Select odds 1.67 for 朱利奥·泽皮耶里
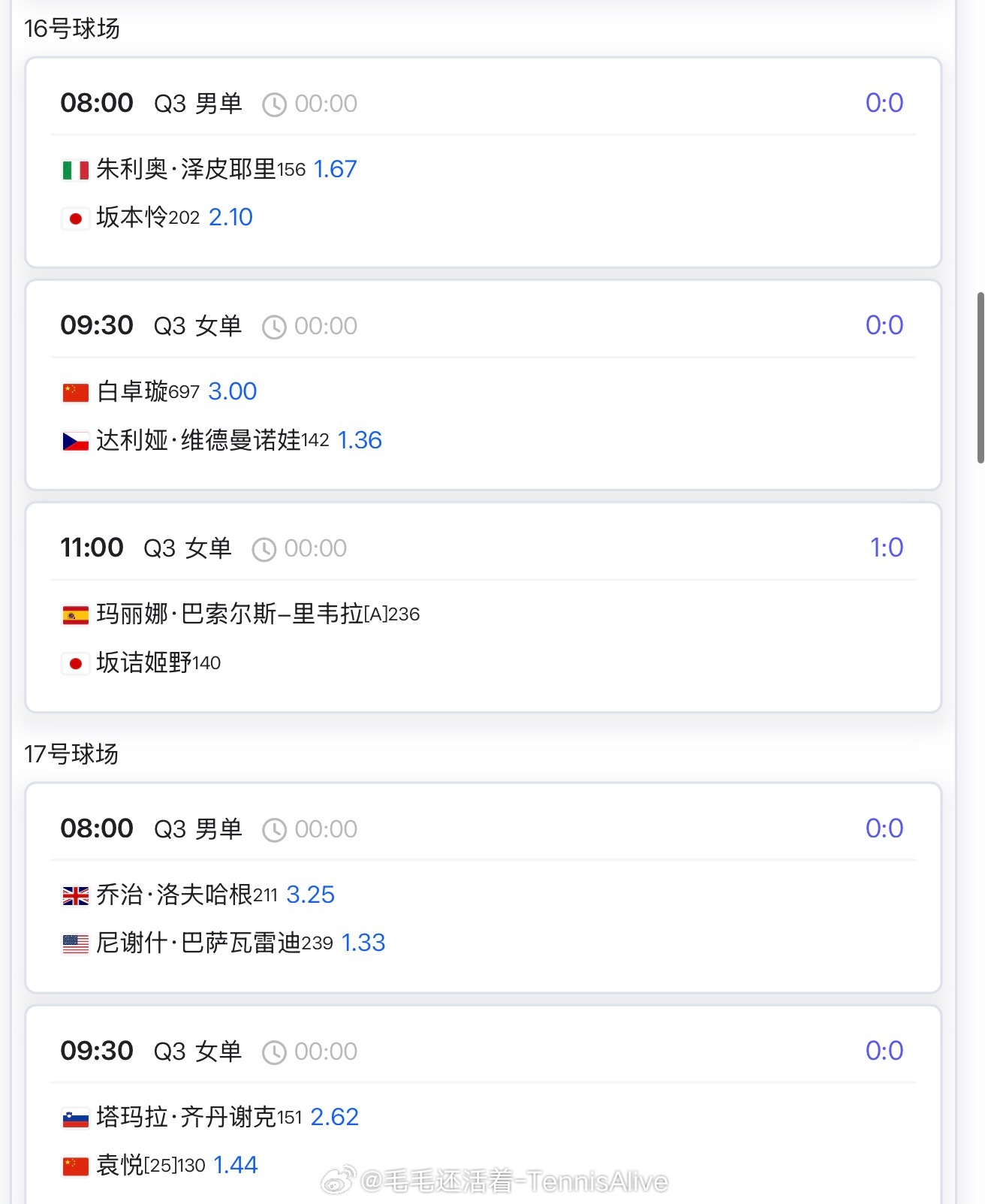Image resolution: width=991 pixels, height=1204 pixels. pyautogui.click(x=335, y=169)
